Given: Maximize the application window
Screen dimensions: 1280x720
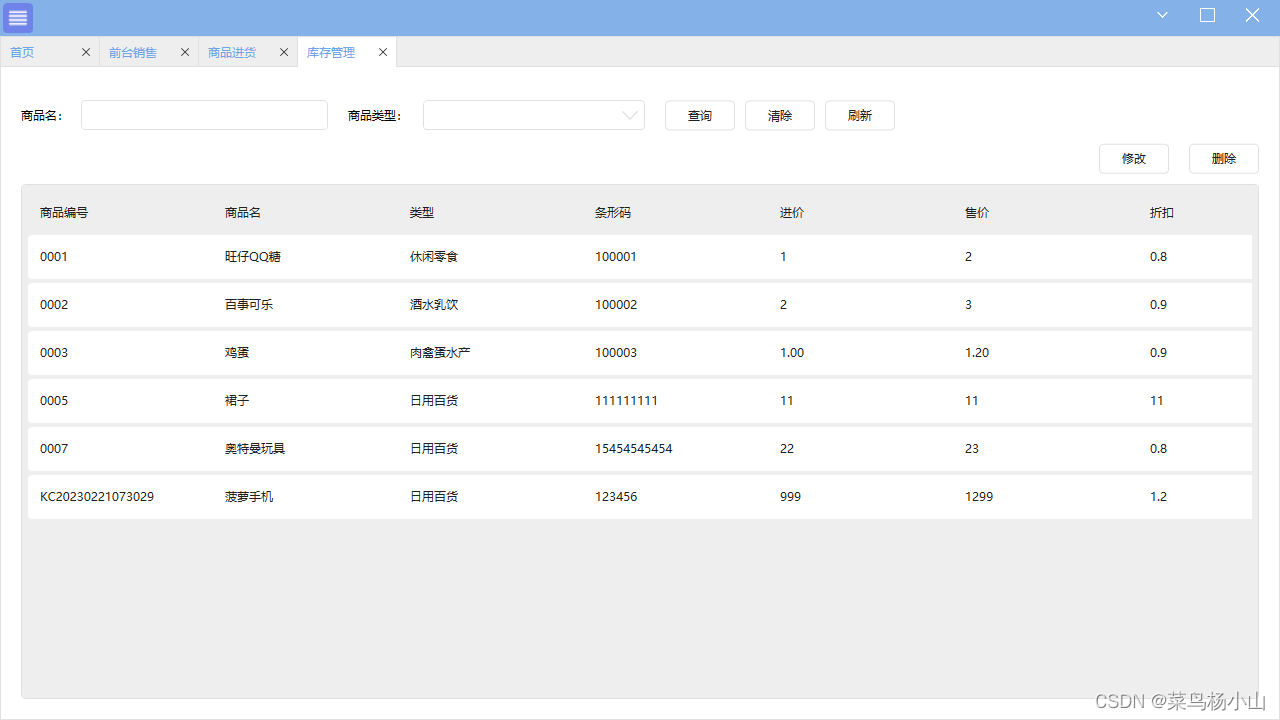Looking at the screenshot, I should click(1207, 15).
